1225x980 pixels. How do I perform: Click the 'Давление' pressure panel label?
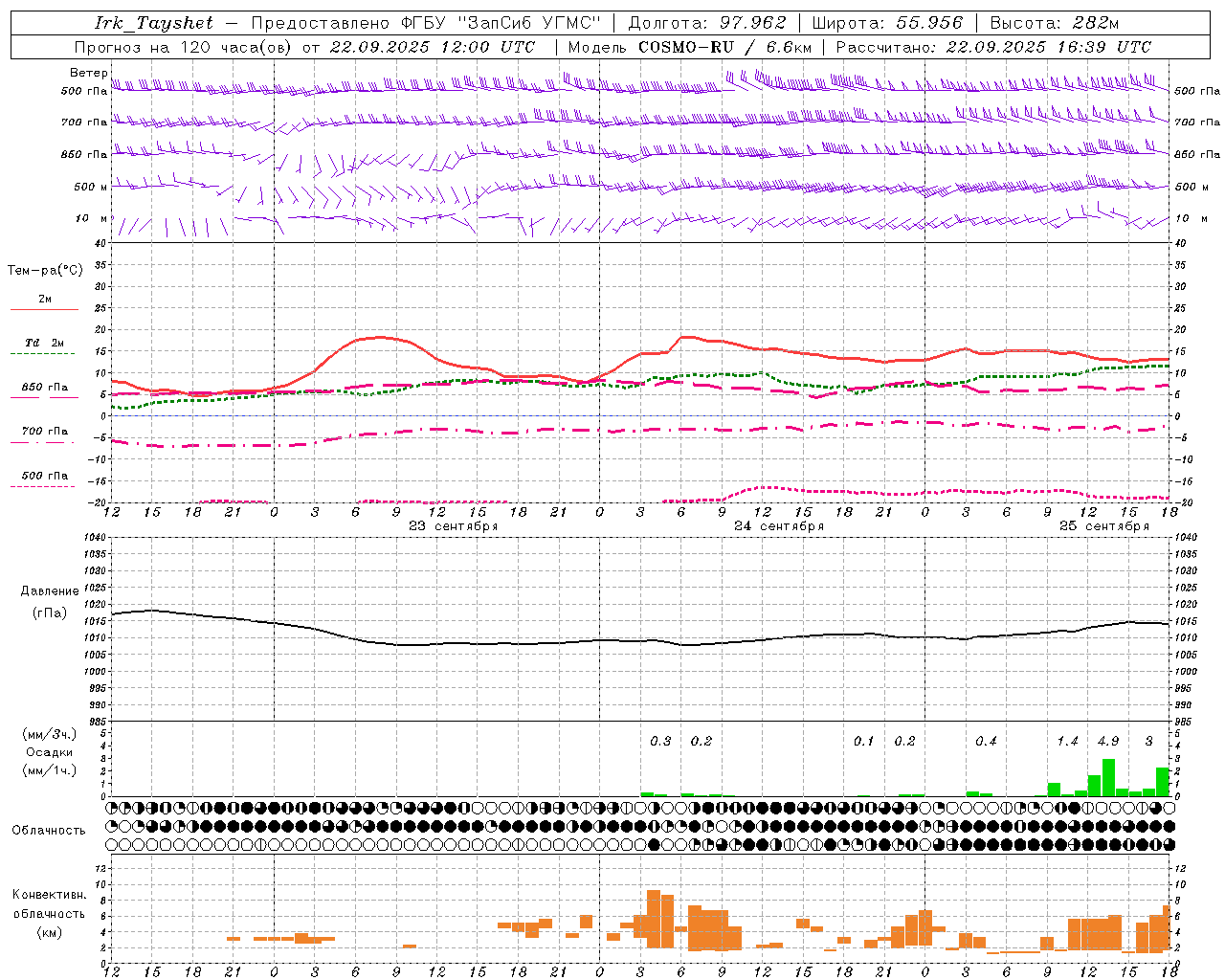click(50, 591)
